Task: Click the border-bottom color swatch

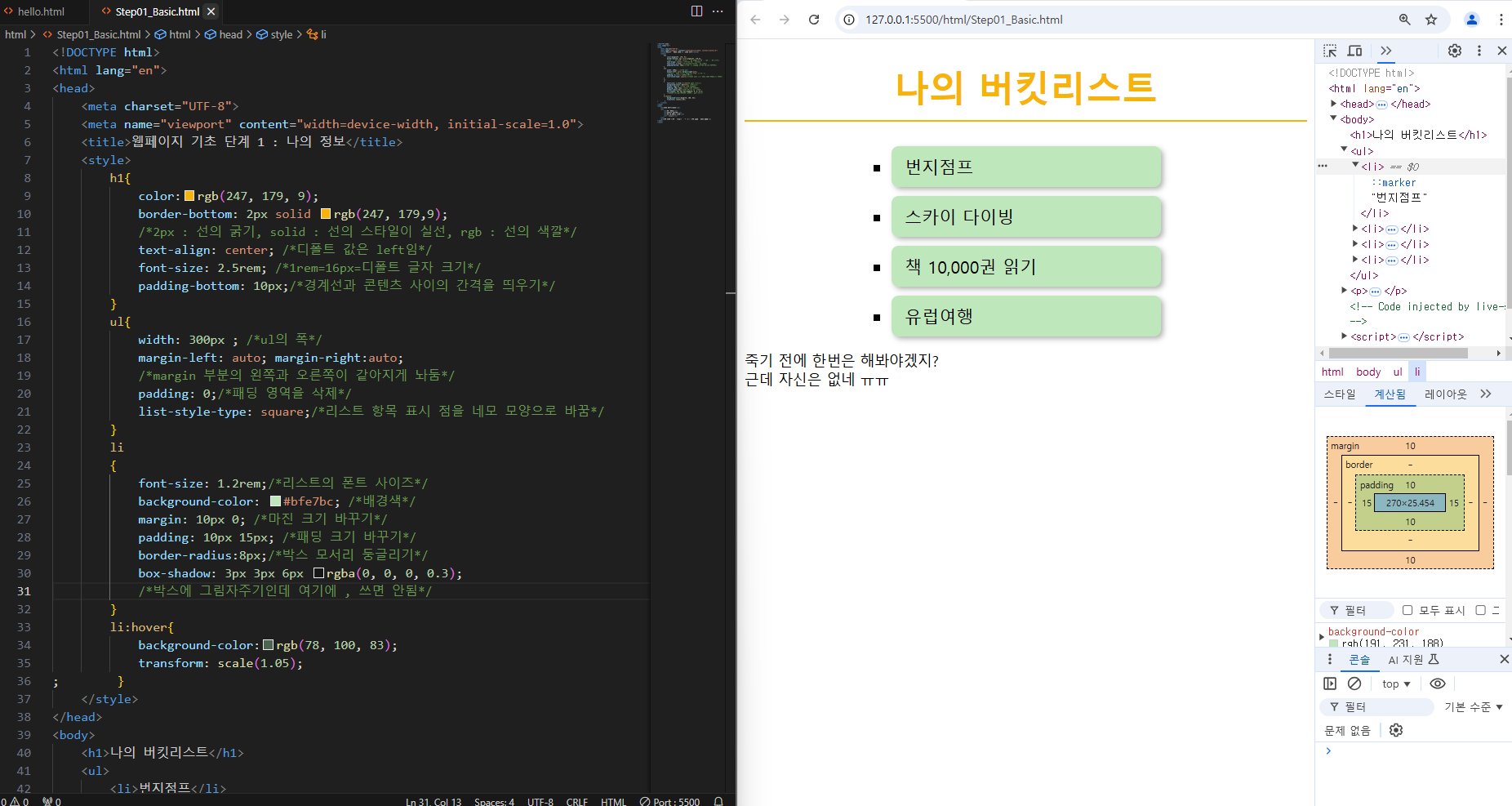Action: 326,214
